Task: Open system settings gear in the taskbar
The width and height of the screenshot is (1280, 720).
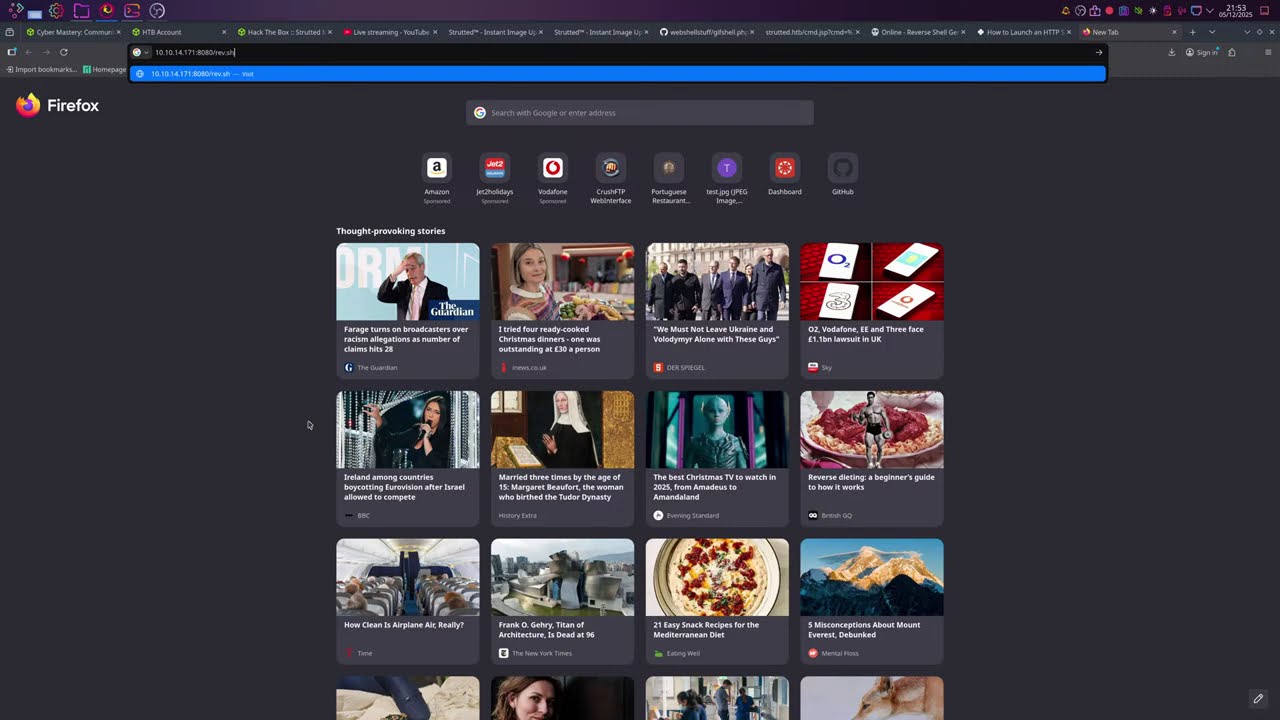Action: click(56, 11)
